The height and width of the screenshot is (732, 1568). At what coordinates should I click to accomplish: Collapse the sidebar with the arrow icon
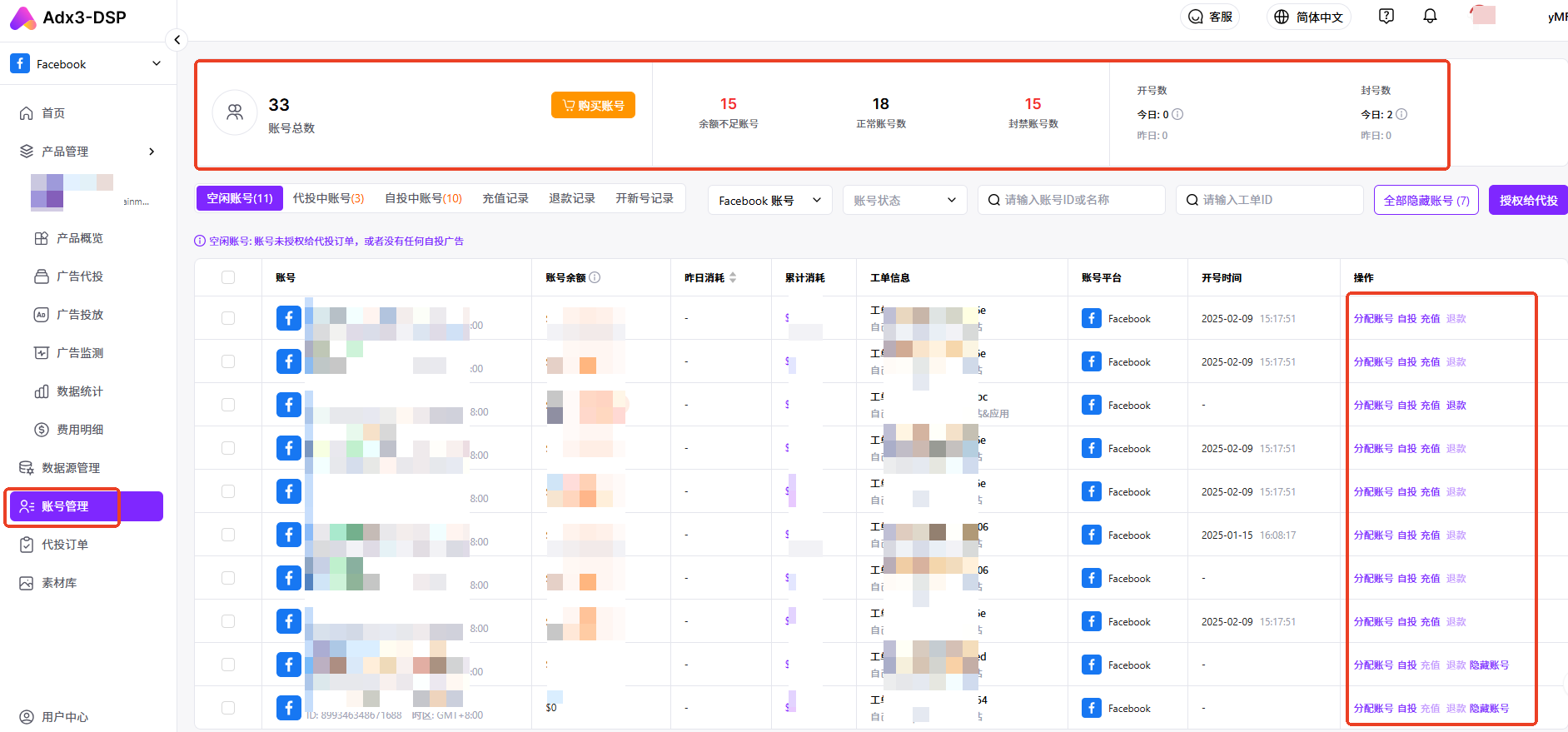coord(177,40)
